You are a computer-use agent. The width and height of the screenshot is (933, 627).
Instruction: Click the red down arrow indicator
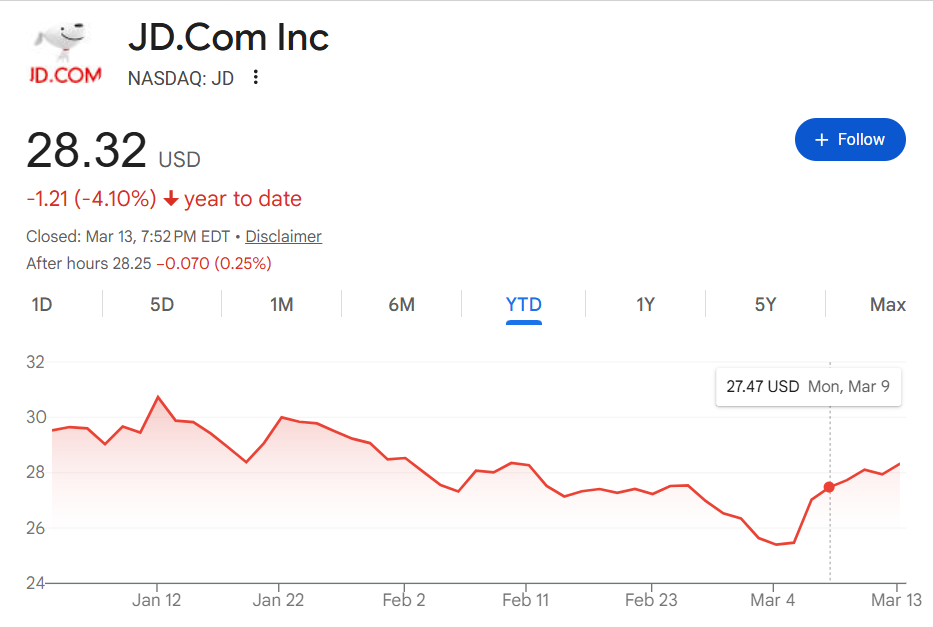click(x=171, y=199)
